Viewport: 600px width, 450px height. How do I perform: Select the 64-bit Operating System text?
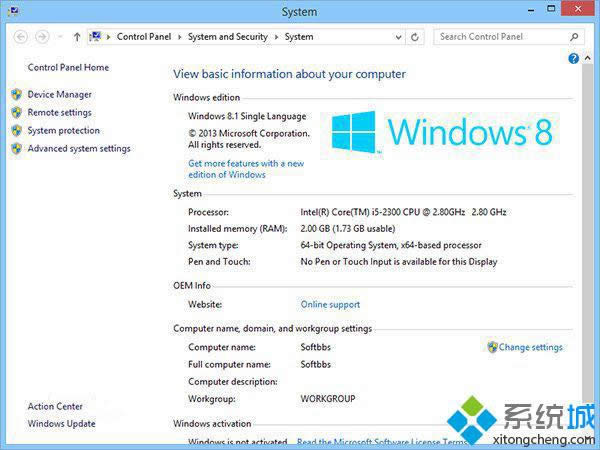391,245
